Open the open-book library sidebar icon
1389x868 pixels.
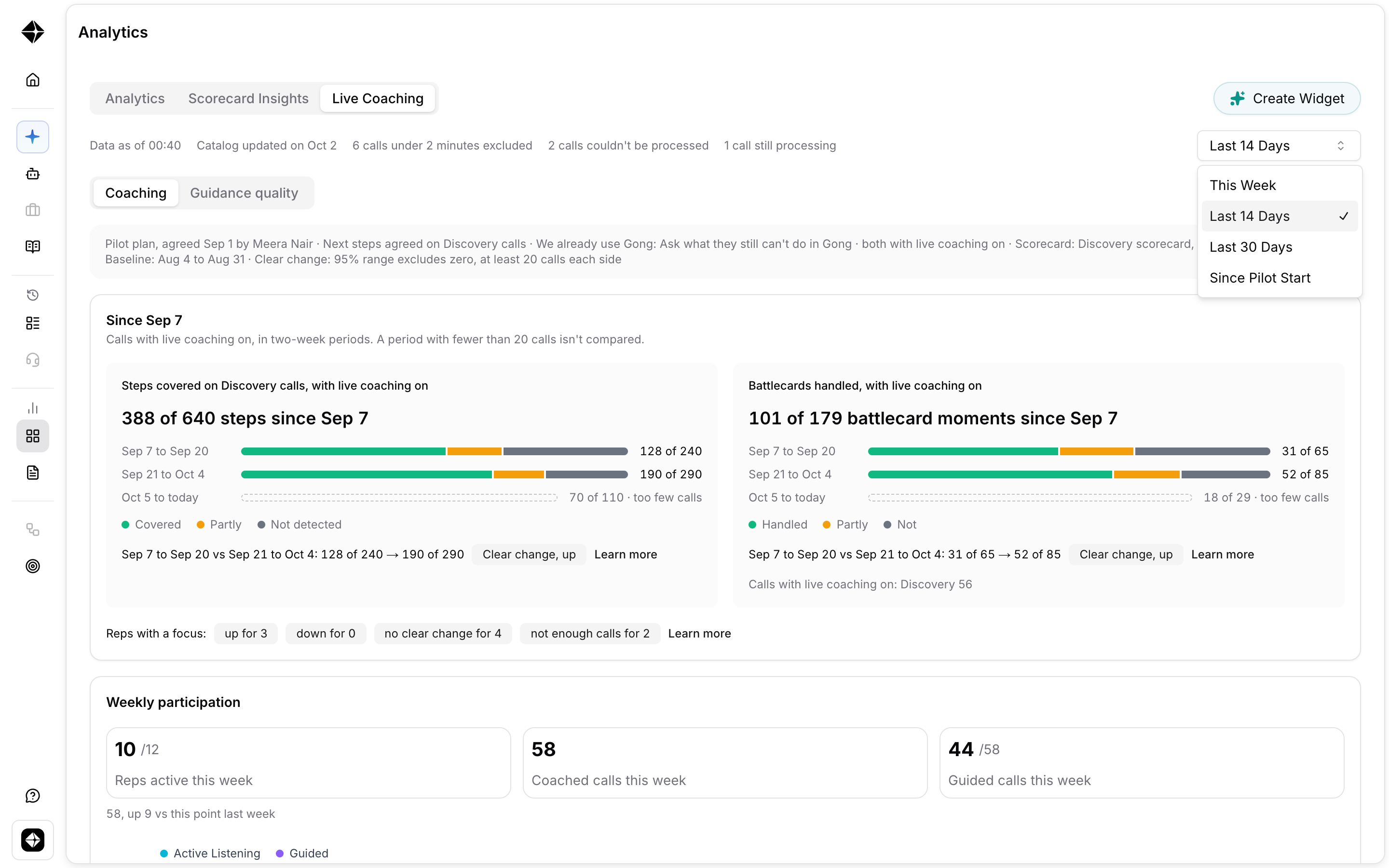[x=33, y=247]
